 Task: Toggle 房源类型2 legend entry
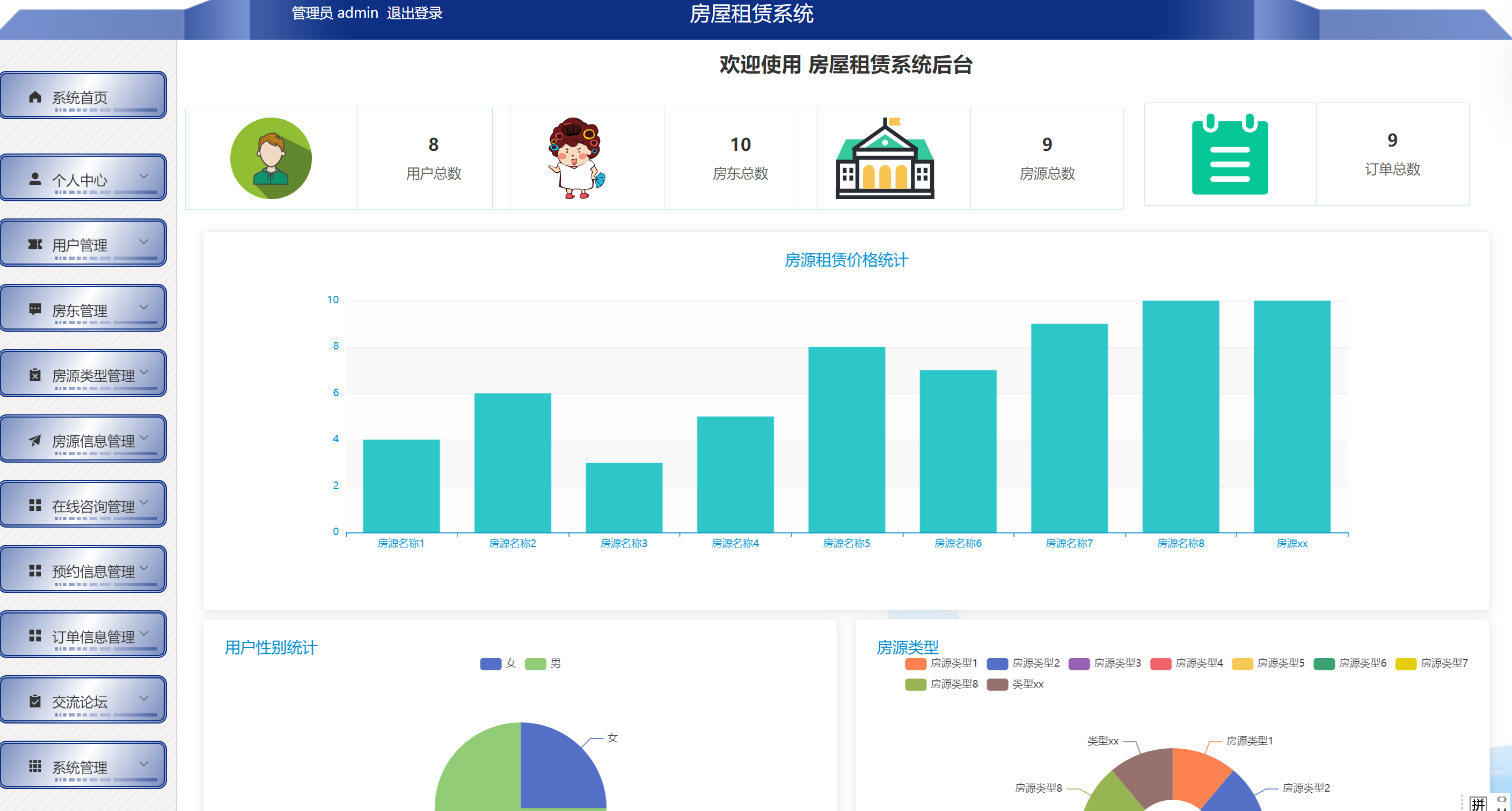tap(1023, 664)
